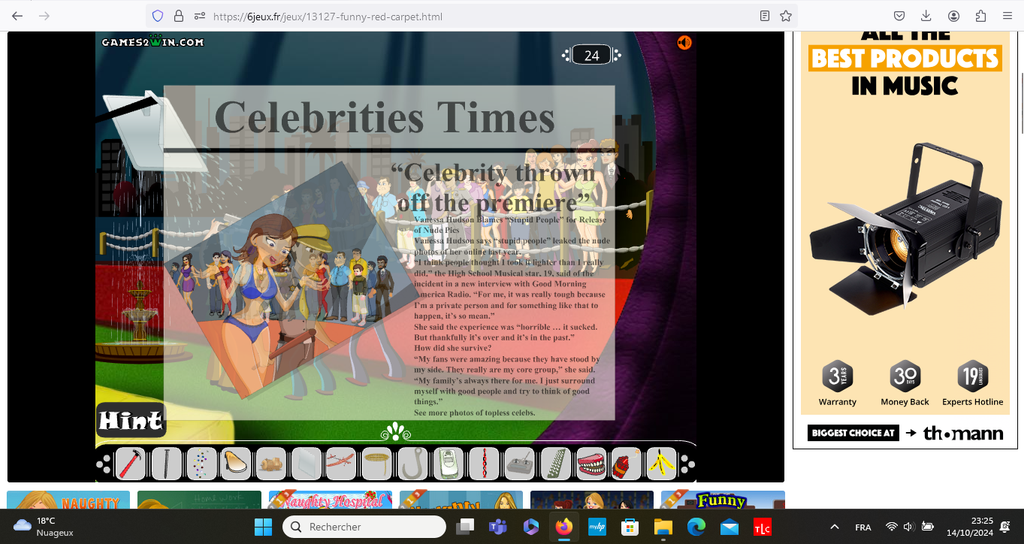Open the Games2Win.com logo link
Screen dimensions: 1024x544
pos(152,42)
